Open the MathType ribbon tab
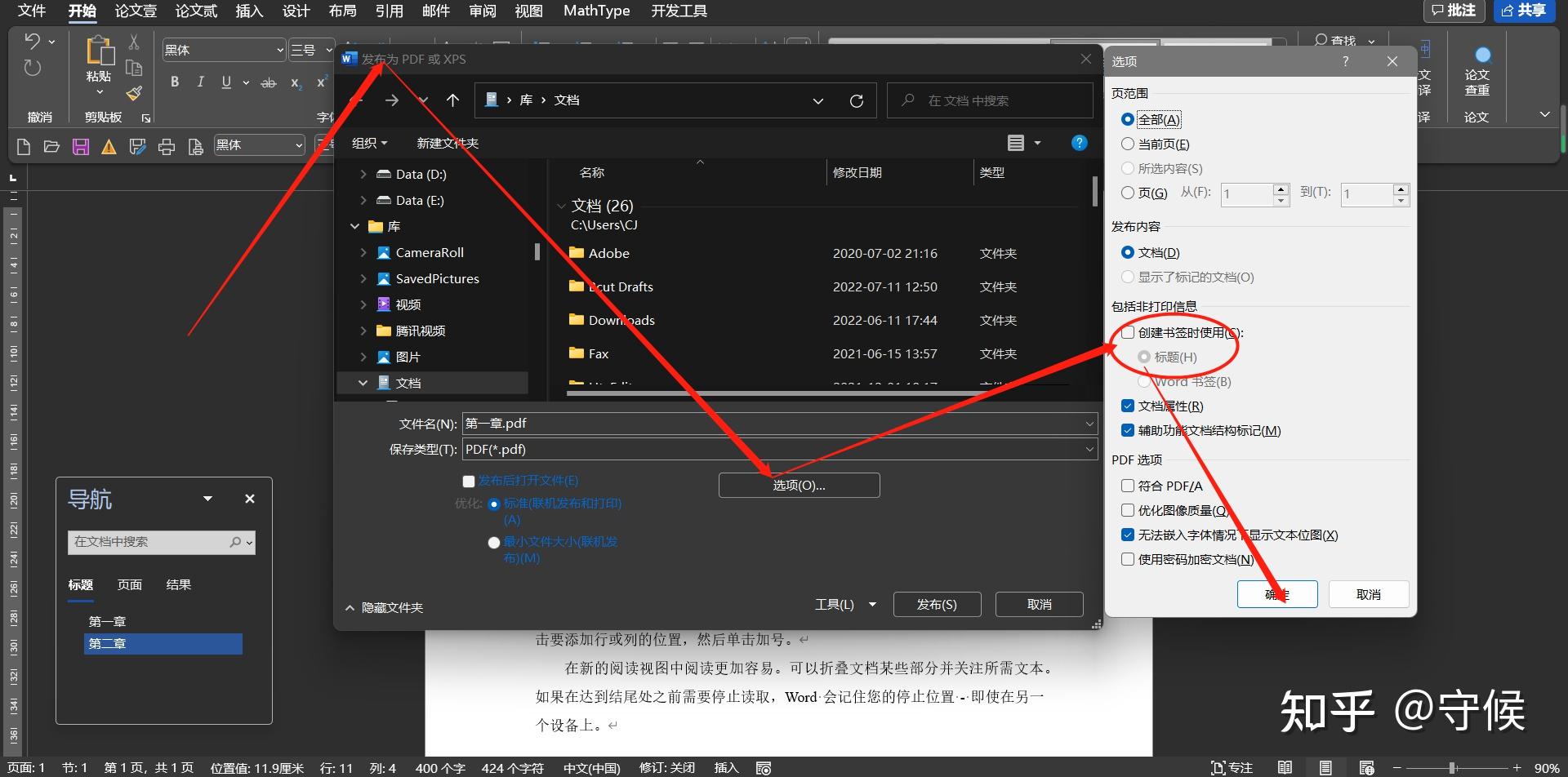This screenshot has height=777, width=1568. pos(597,11)
